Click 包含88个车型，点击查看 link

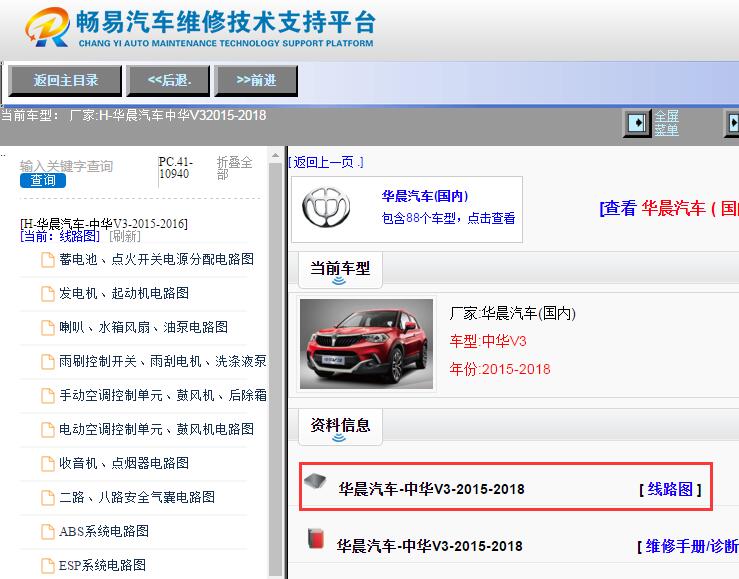click(x=448, y=218)
